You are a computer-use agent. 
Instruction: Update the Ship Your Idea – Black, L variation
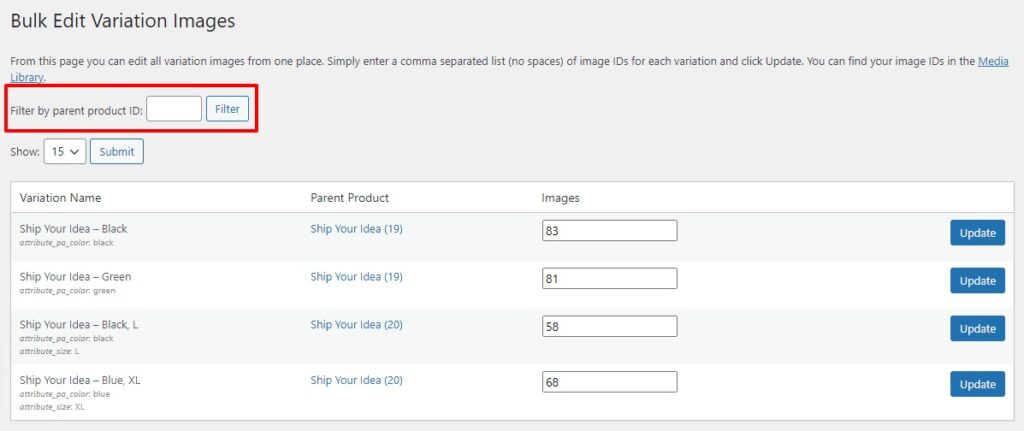tap(976, 329)
